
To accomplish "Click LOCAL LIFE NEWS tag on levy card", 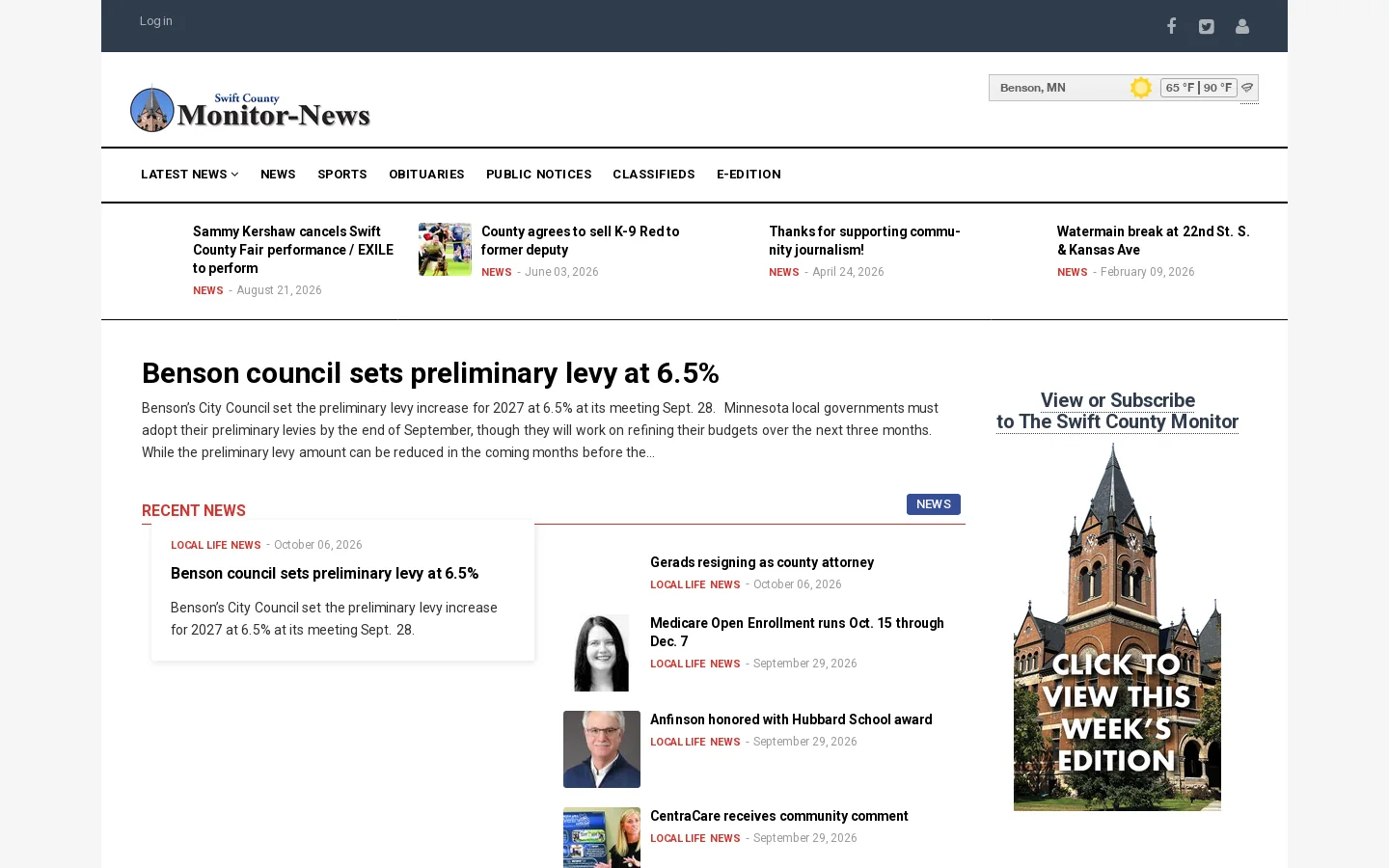I will [x=215, y=545].
